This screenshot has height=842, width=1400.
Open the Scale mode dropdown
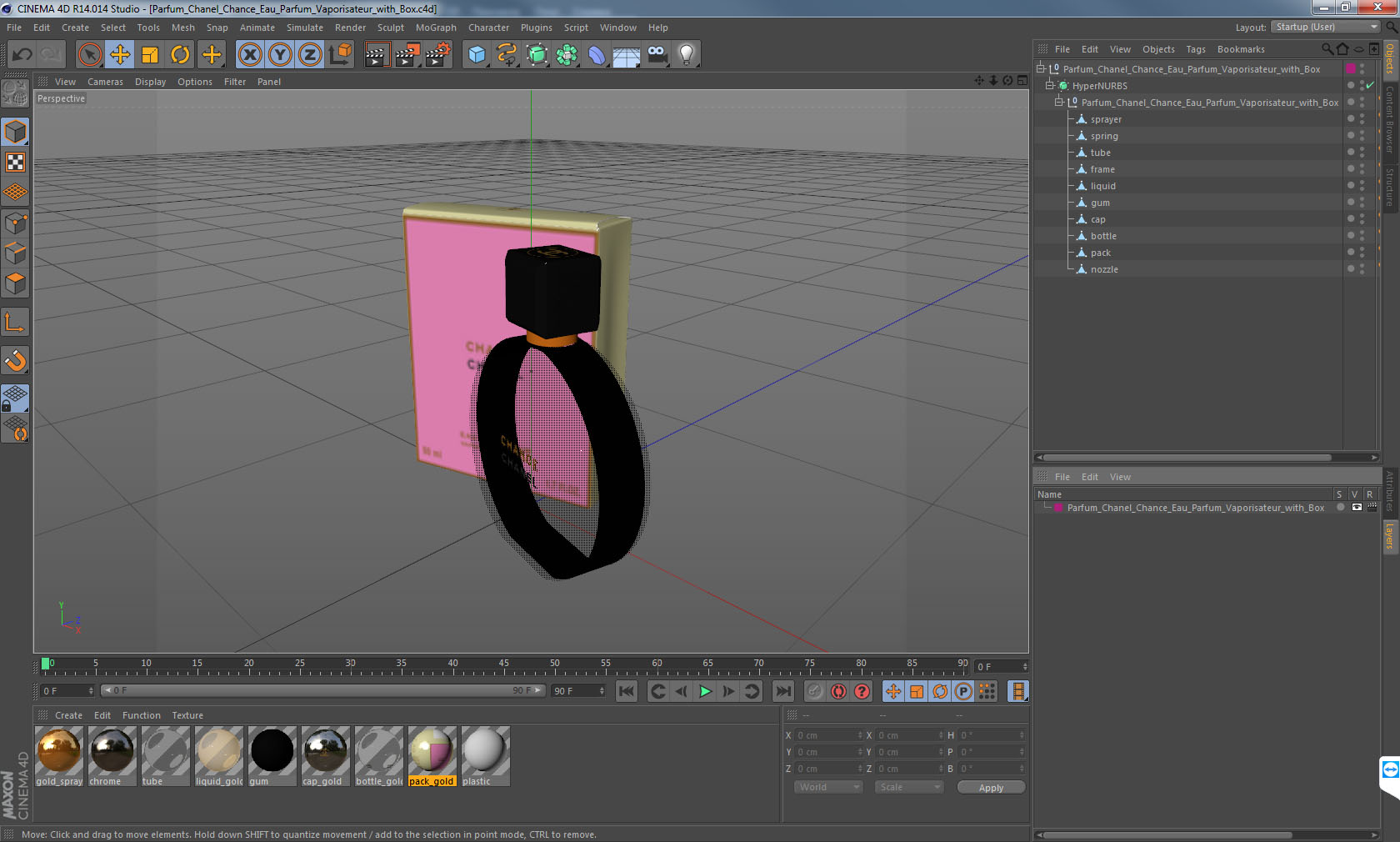[909, 787]
